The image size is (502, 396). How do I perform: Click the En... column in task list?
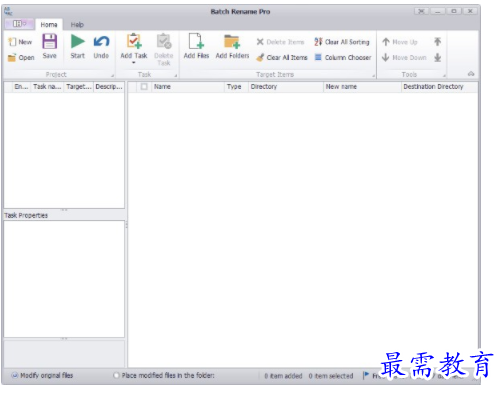point(21,87)
